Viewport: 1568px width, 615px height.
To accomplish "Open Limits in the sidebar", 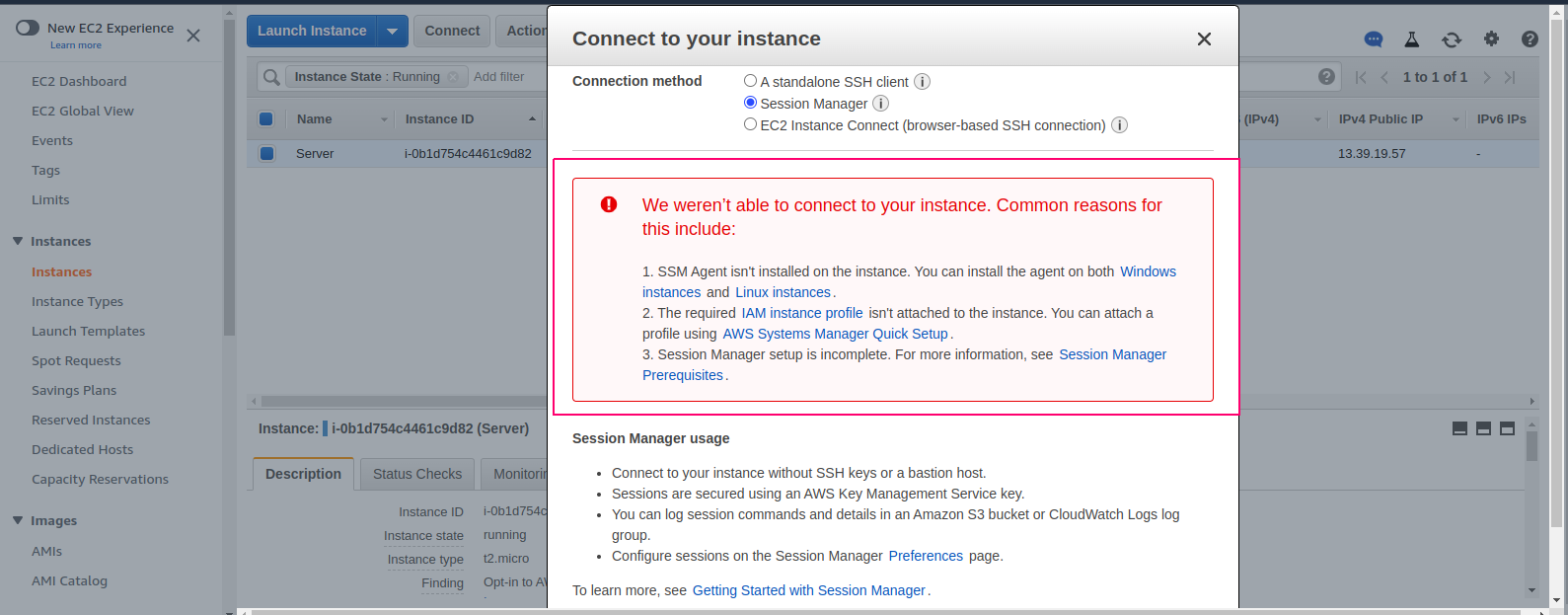I will [50, 199].
